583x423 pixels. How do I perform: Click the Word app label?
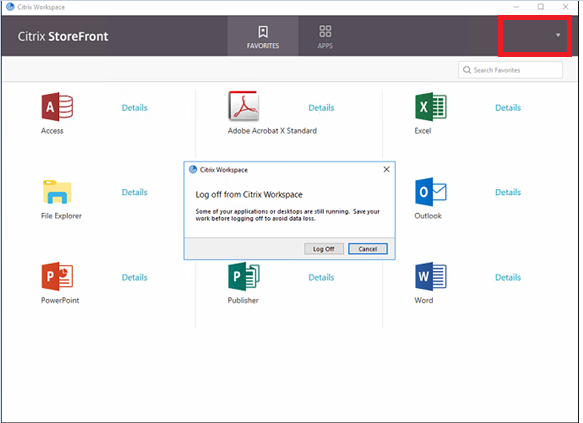(x=424, y=300)
